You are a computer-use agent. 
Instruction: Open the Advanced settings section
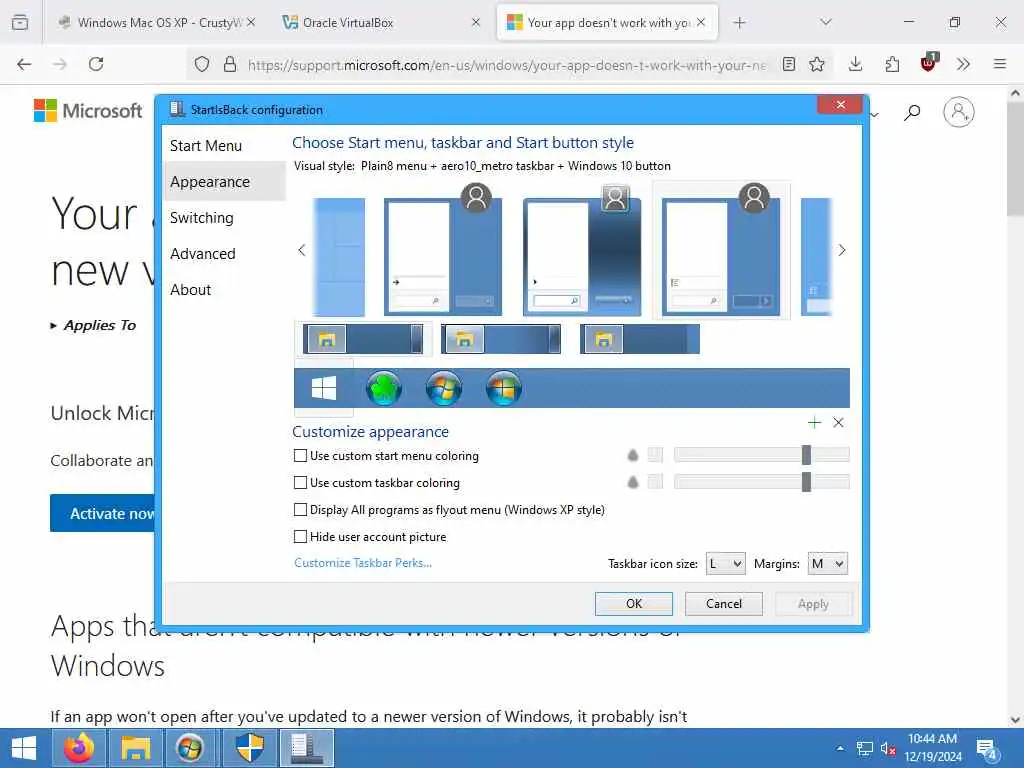coord(224,253)
